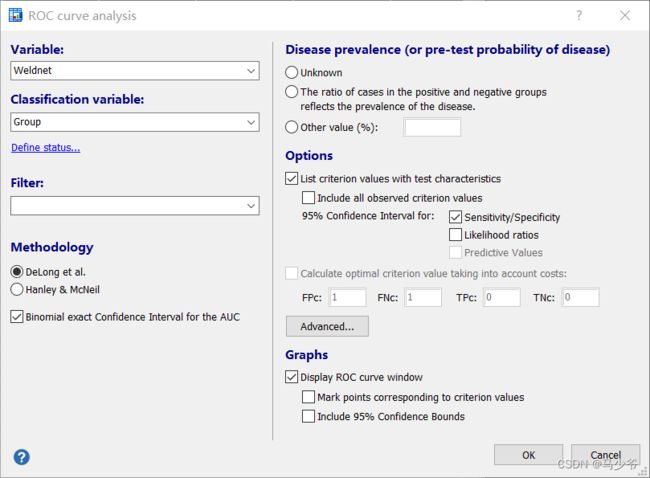Enable Likelihood ratios confidence interval
Image resolution: width=650 pixels, height=478 pixels.
click(x=455, y=235)
